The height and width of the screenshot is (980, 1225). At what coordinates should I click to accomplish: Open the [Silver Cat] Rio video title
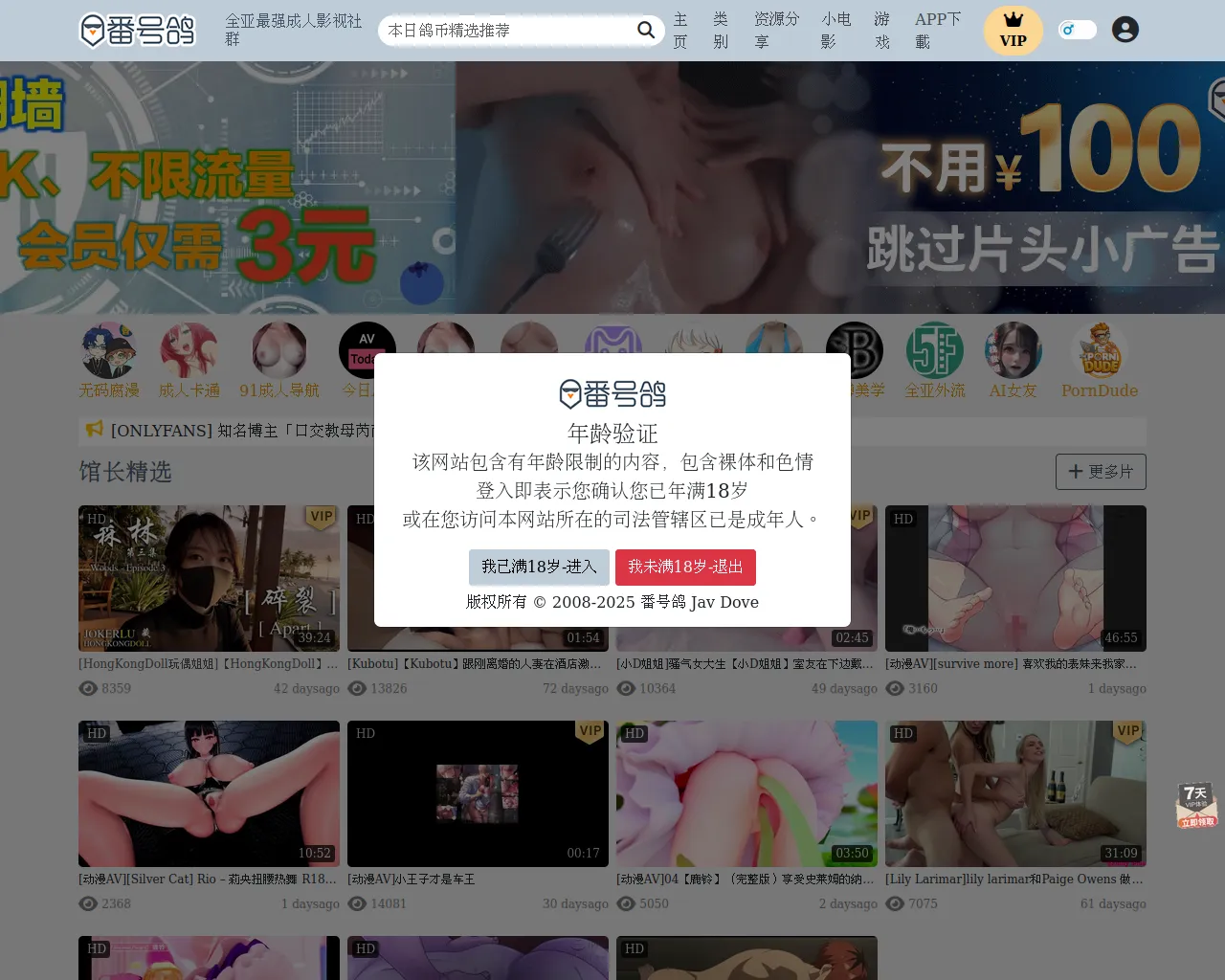click(x=209, y=879)
